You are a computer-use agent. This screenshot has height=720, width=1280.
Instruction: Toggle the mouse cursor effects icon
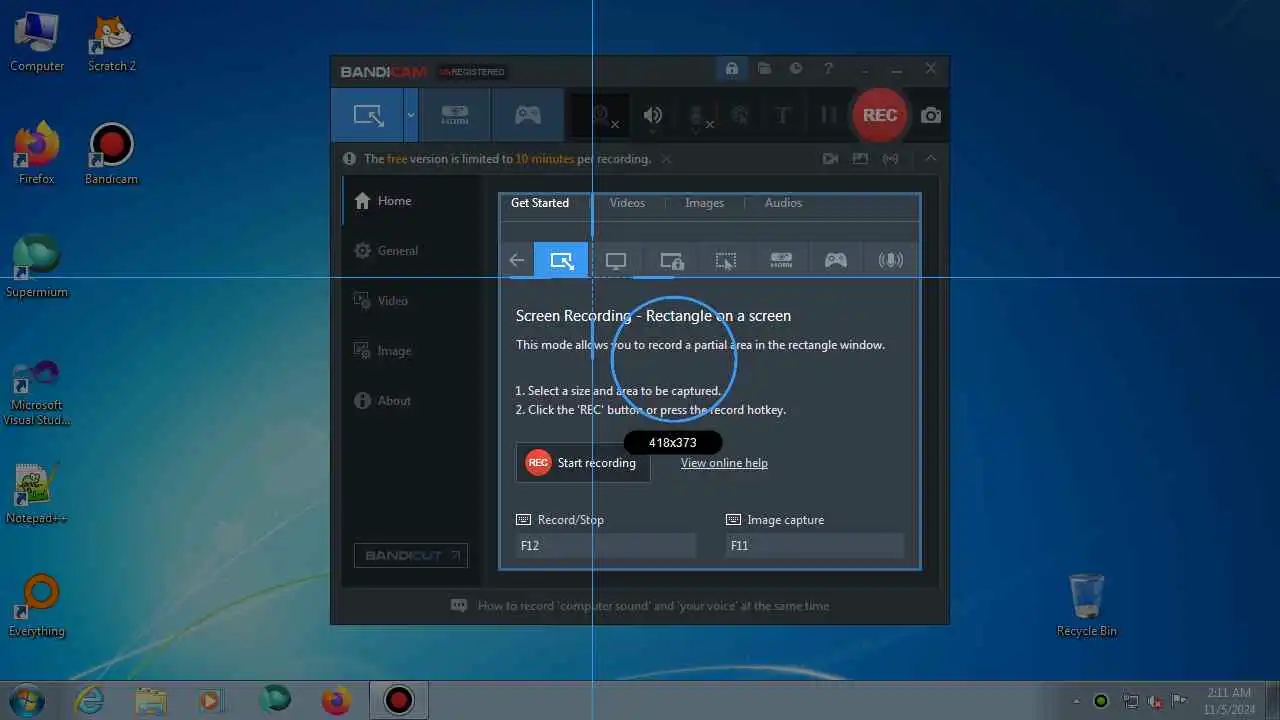click(x=740, y=115)
